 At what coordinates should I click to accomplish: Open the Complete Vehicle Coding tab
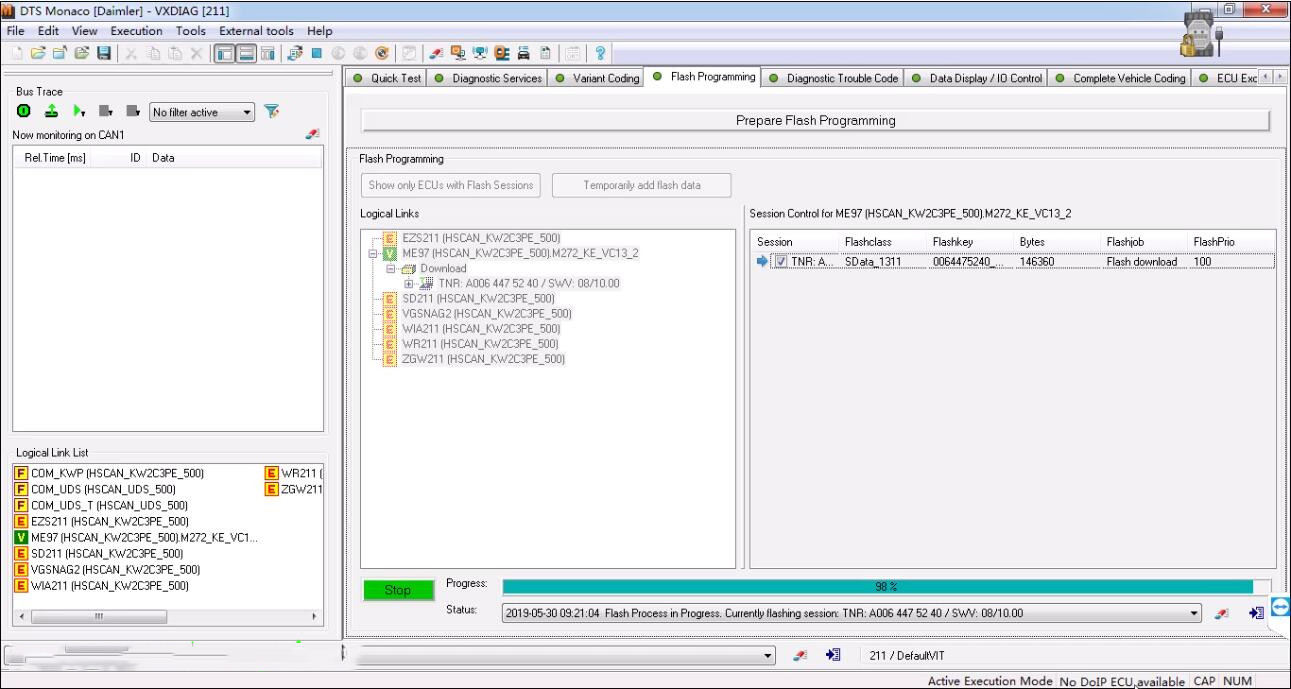pos(1121,78)
